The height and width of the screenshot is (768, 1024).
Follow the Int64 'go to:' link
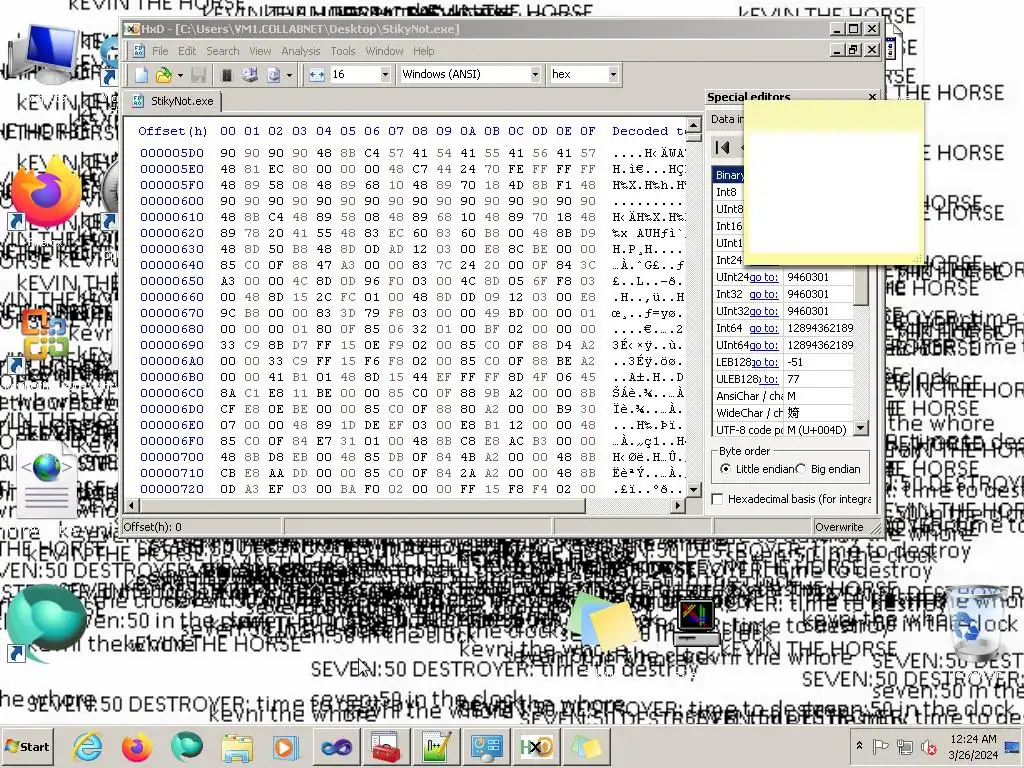pos(763,328)
